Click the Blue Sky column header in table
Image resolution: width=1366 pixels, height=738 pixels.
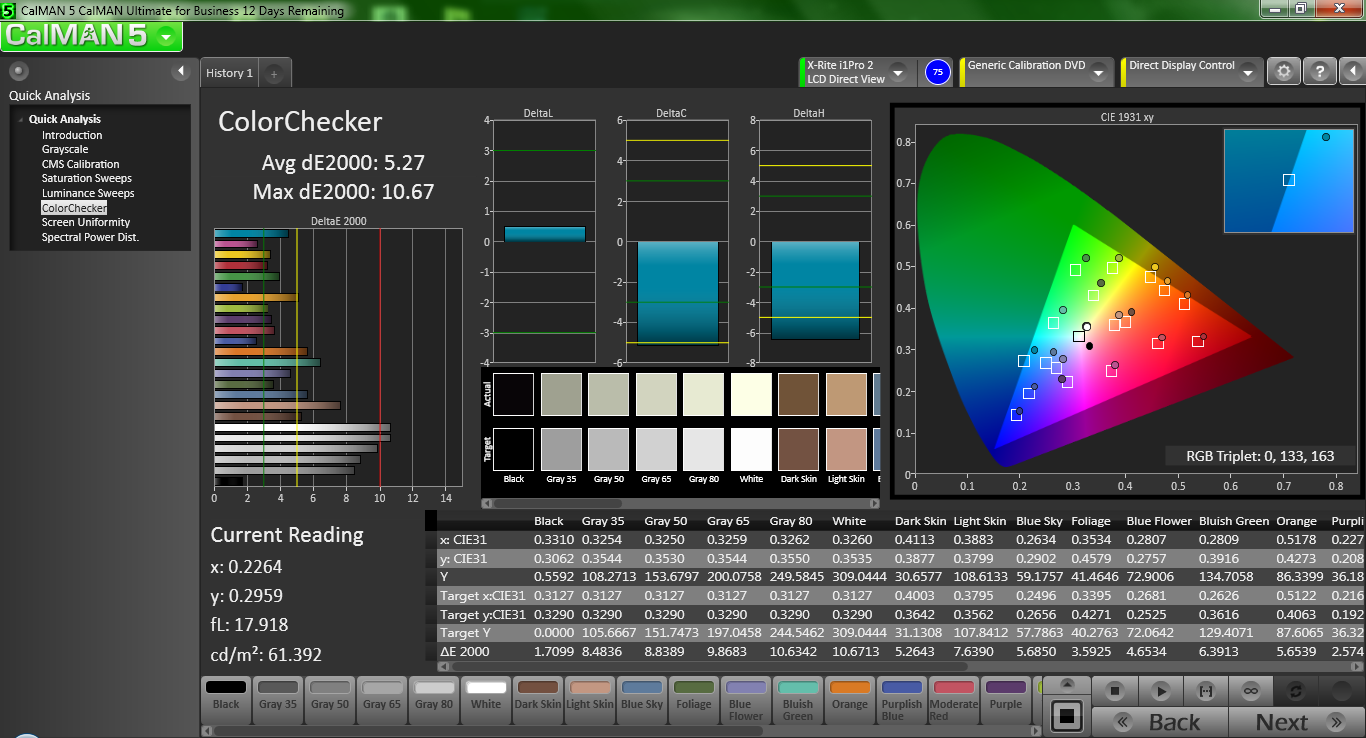tap(1040, 521)
